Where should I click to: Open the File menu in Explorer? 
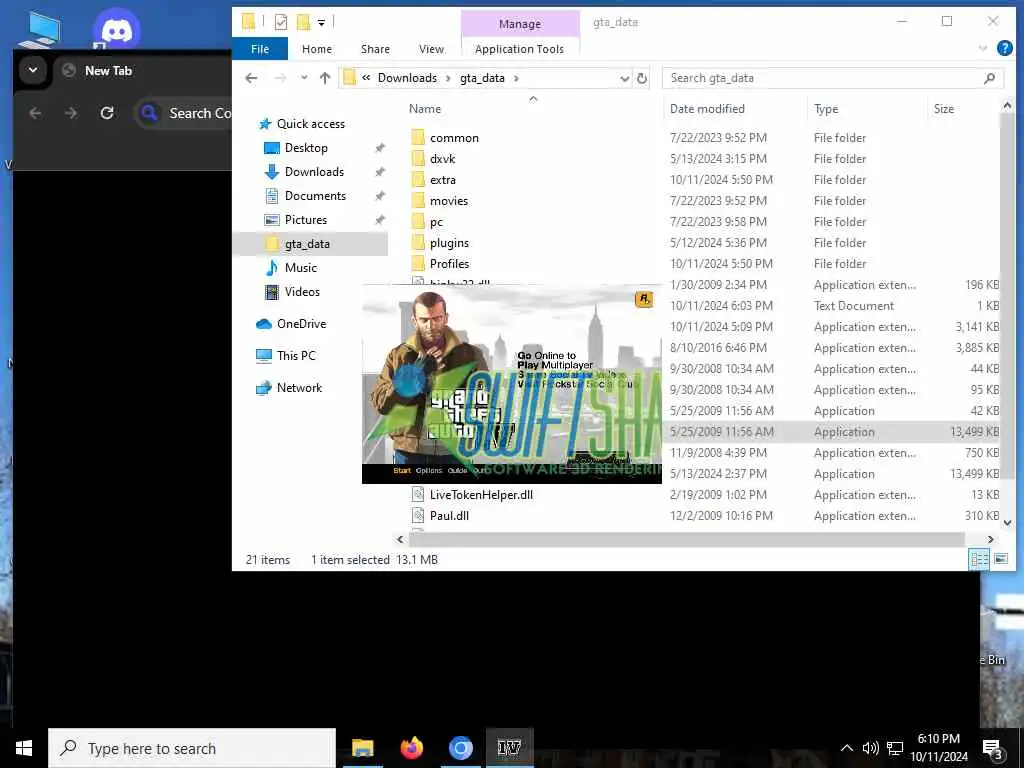pos(260,49)
